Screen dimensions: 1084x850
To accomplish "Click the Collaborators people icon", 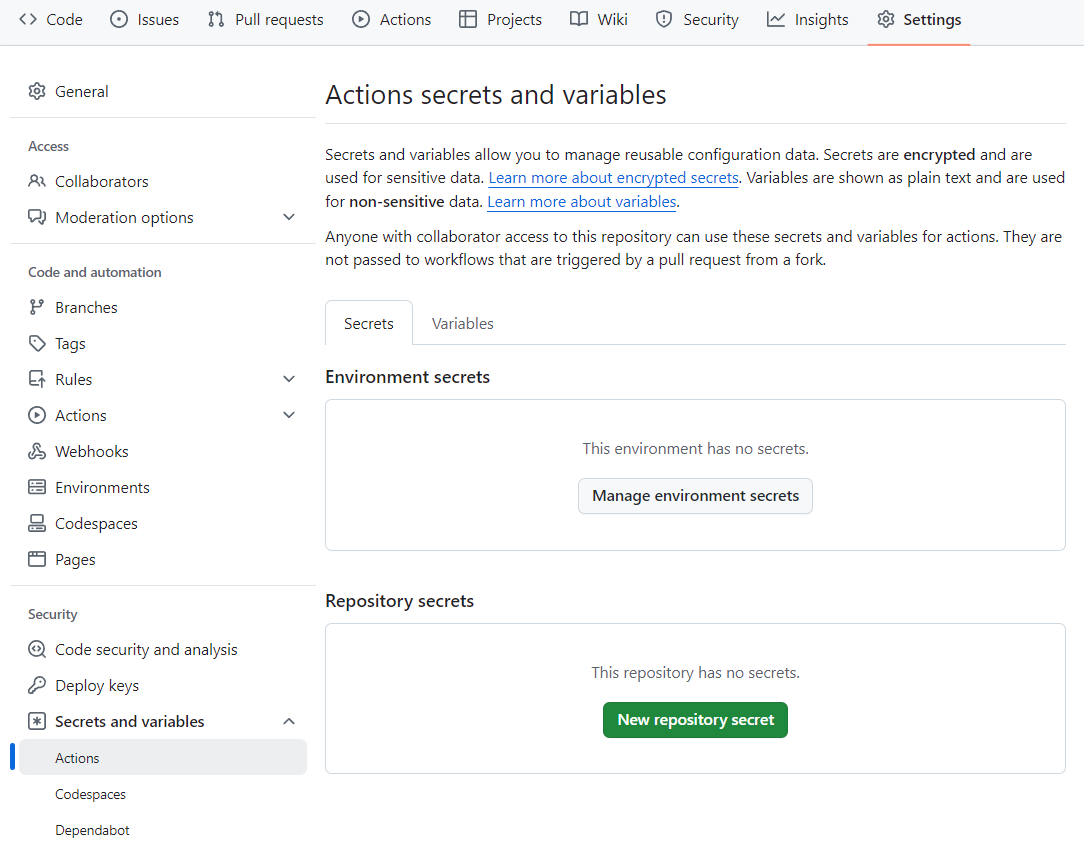I will (37, 181).
